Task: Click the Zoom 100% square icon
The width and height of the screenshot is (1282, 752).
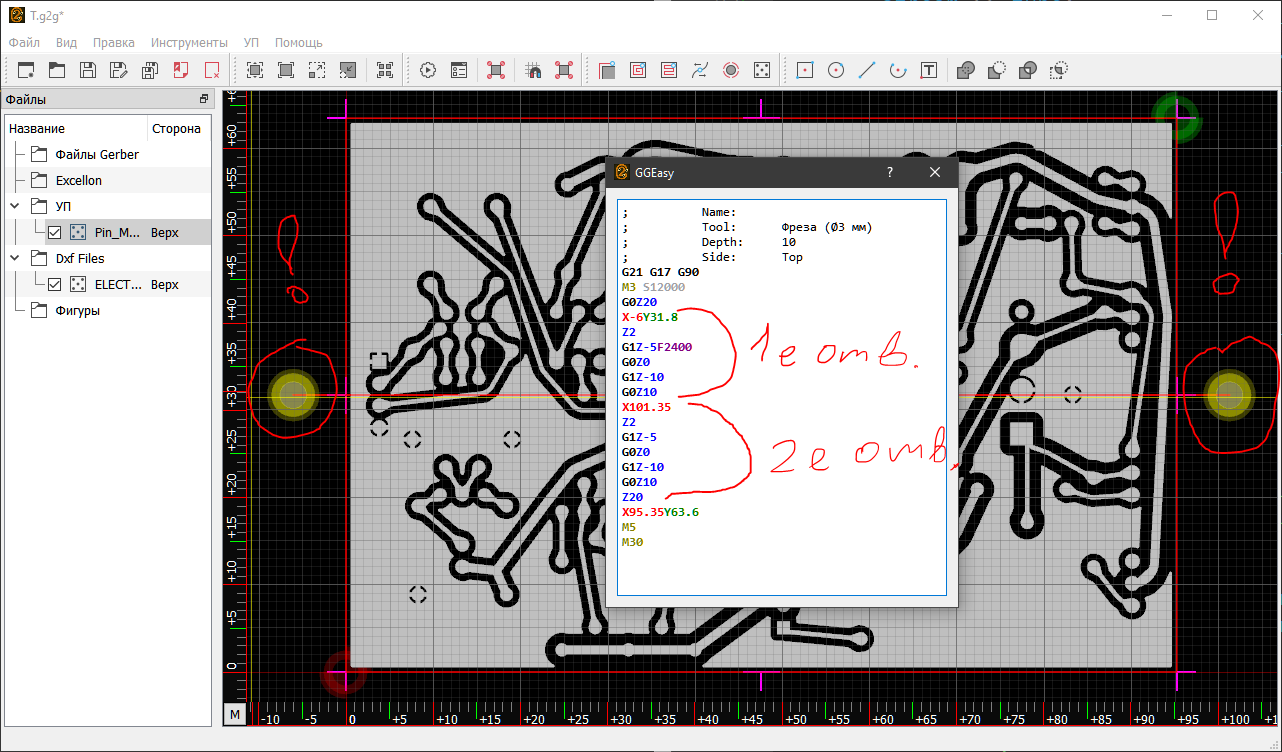Action: point(286,70)
